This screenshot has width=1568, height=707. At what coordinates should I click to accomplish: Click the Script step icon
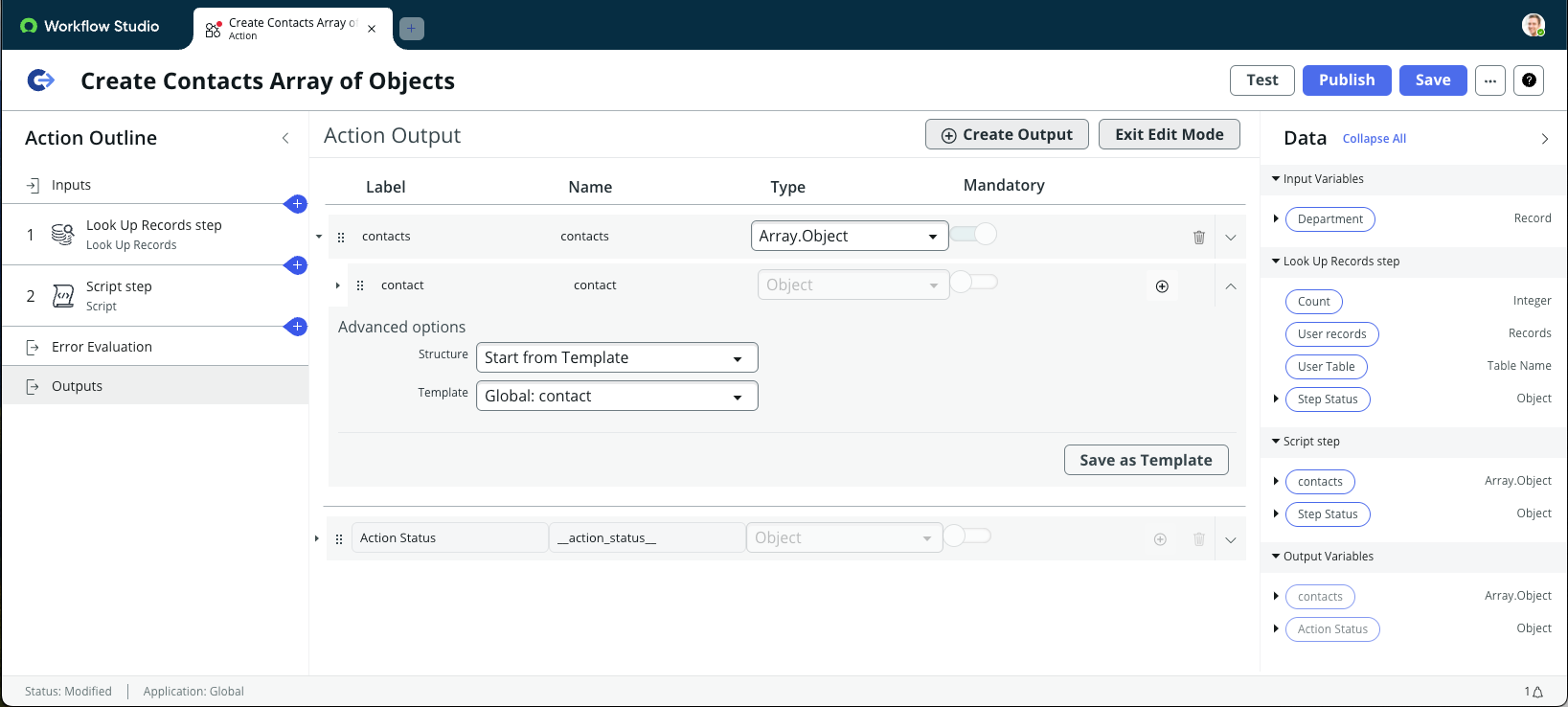pos(62,296)
